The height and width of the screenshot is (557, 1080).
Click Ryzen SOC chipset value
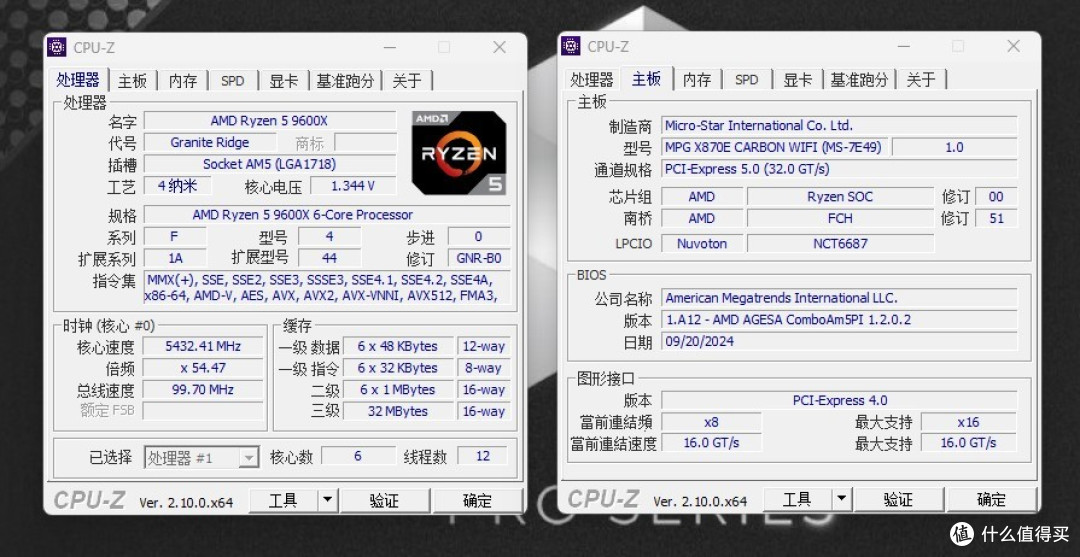840,196
